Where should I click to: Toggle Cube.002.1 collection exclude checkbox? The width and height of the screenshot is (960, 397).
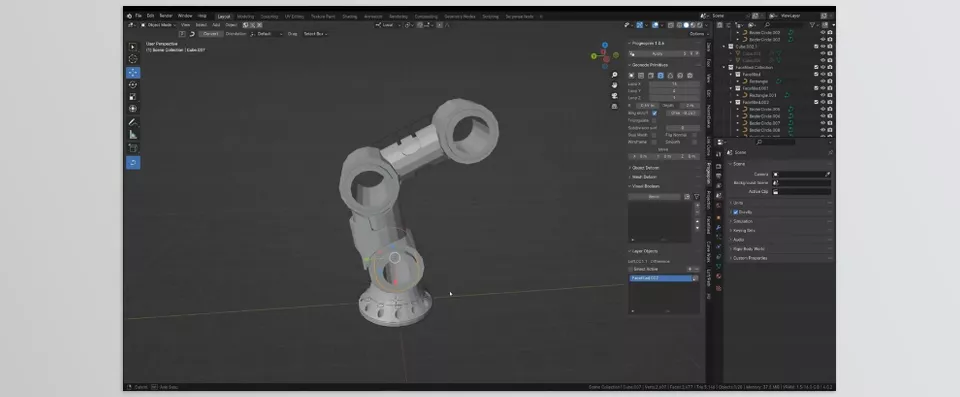(x=816, y=47)
